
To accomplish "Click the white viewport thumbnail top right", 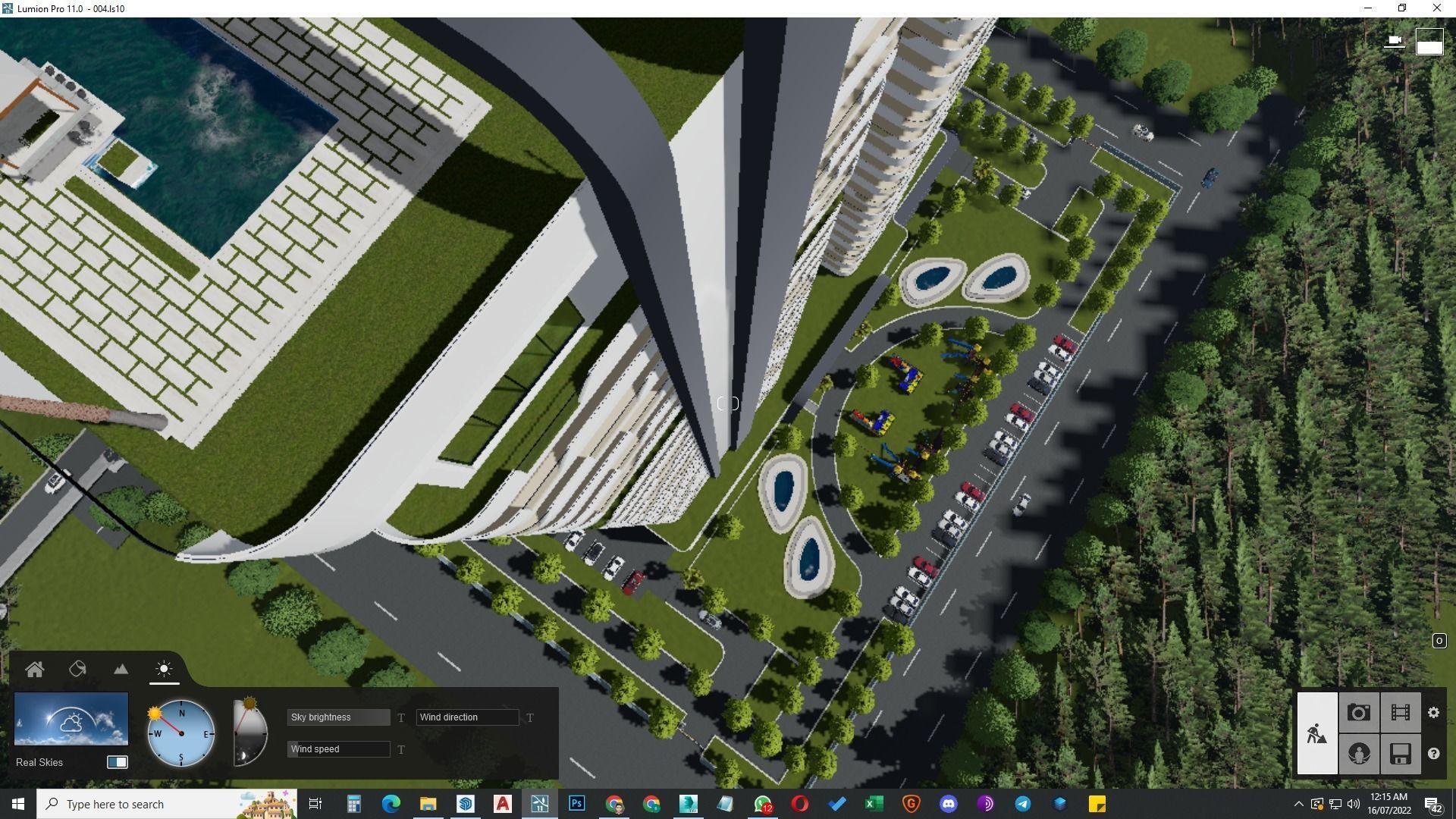I will [x=1429, y=42].
